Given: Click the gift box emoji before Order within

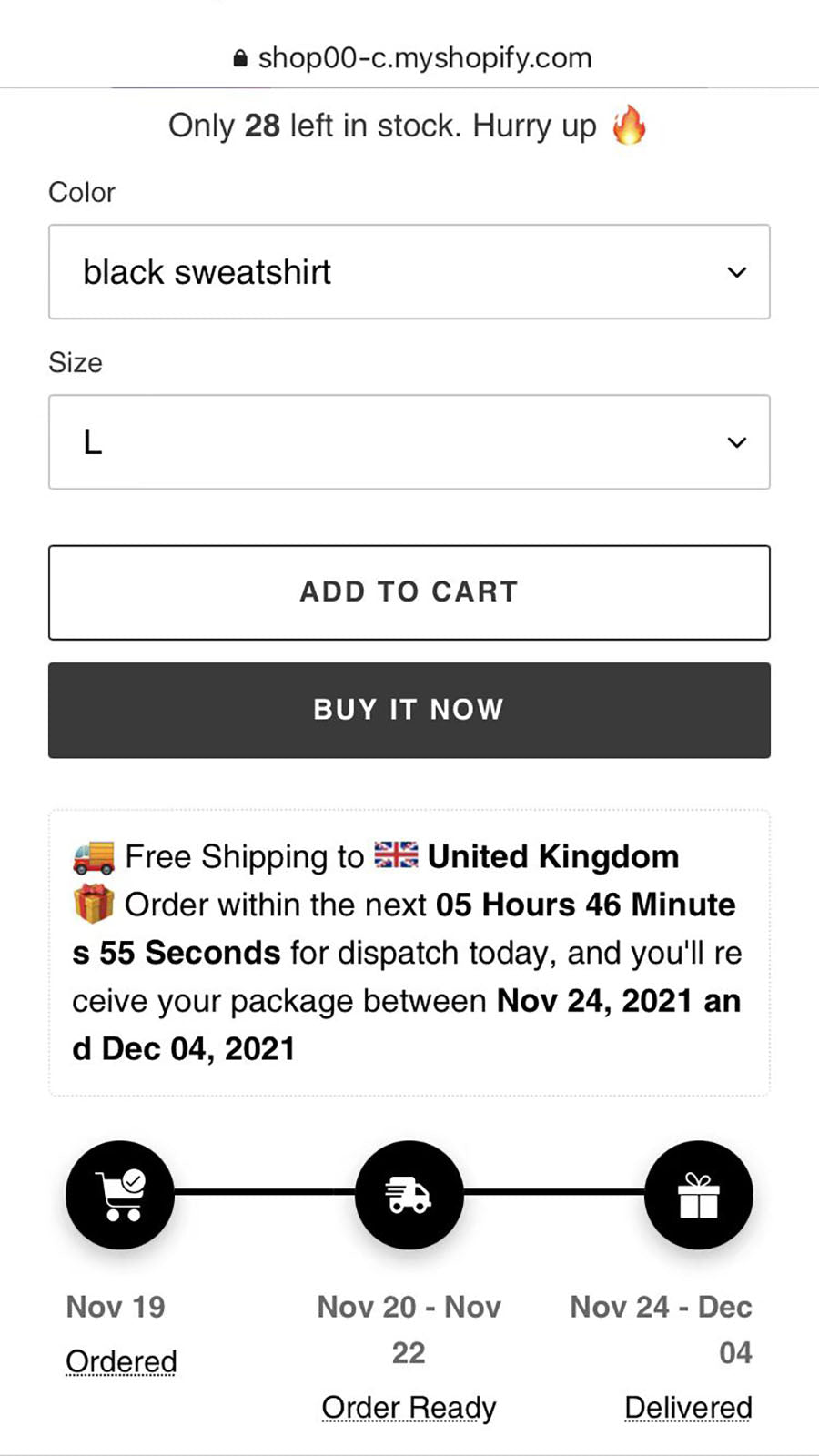Looking at the screenshot, I should [94, 904].
